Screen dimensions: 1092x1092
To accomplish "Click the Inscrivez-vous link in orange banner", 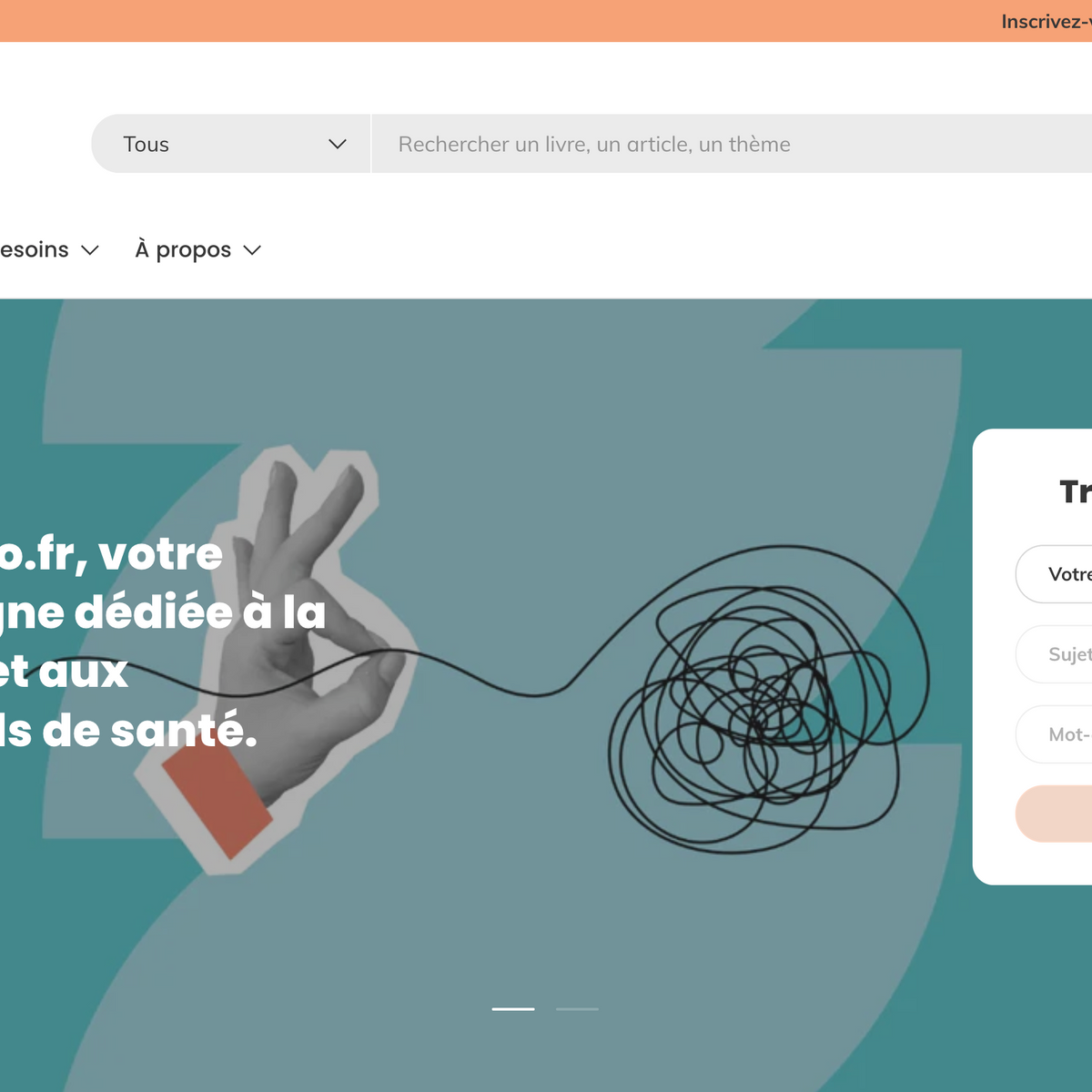I will tap(1046, 22).
